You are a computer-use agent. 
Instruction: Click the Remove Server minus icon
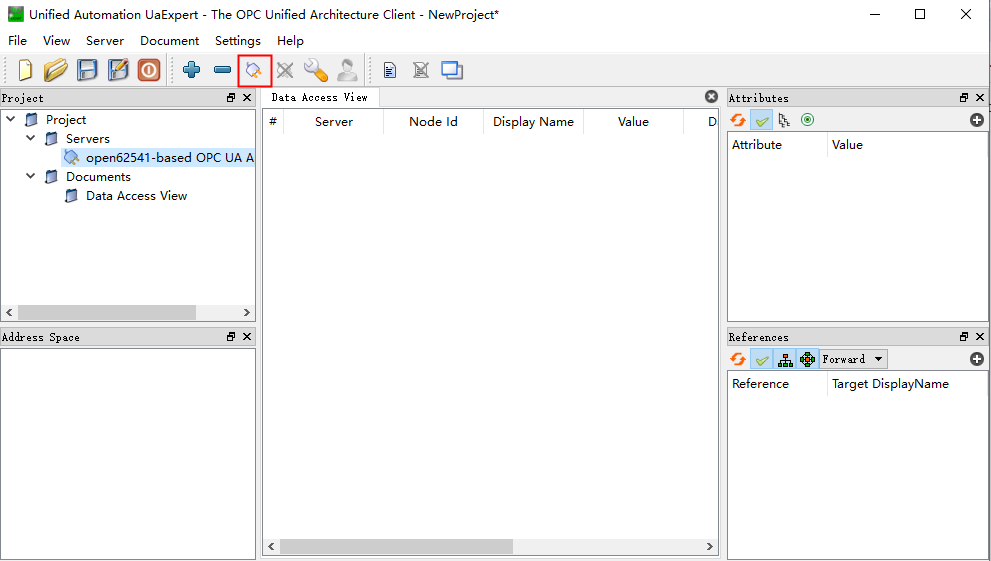[222, 70]
